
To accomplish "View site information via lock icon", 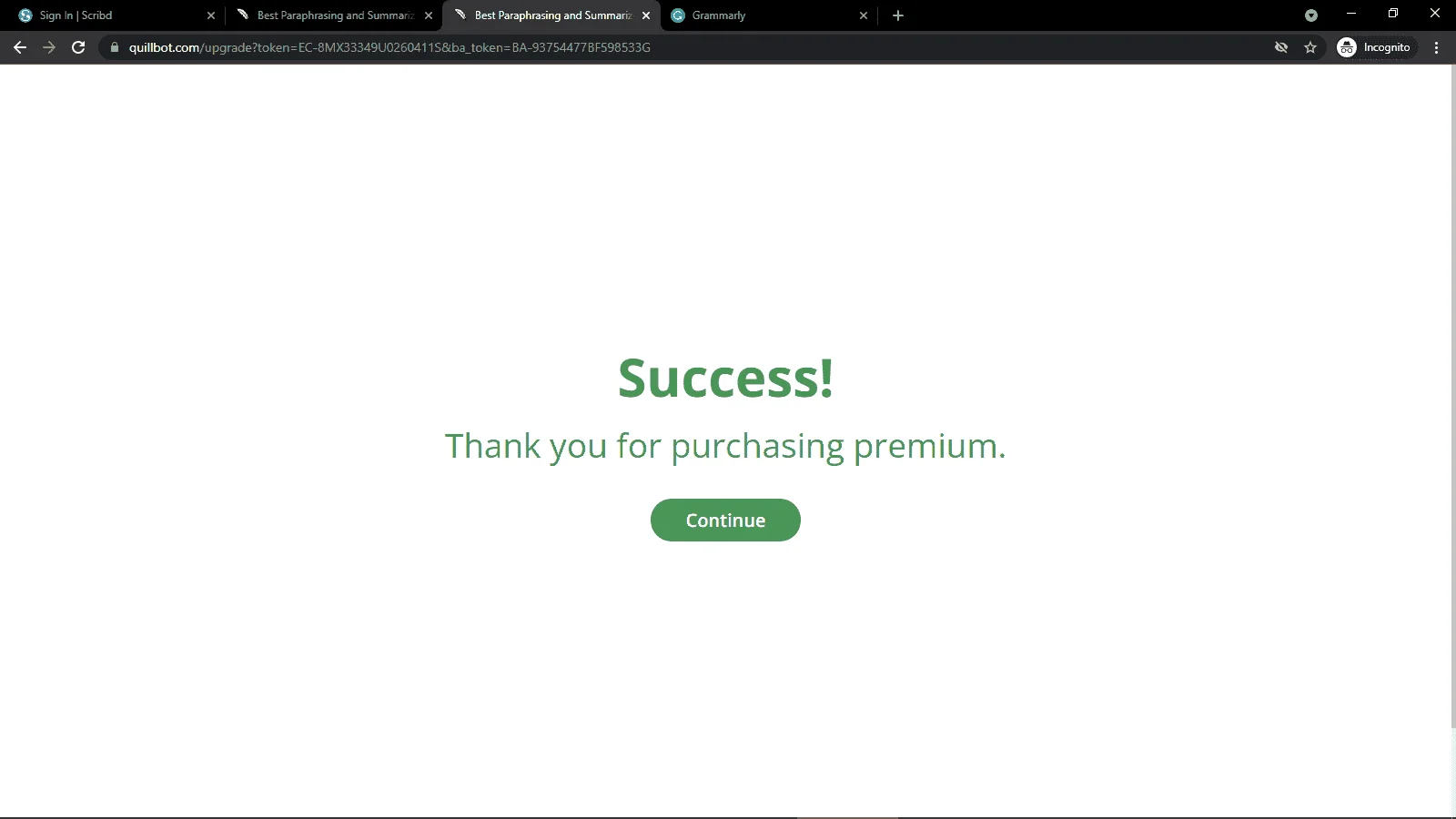I will 115,47.
